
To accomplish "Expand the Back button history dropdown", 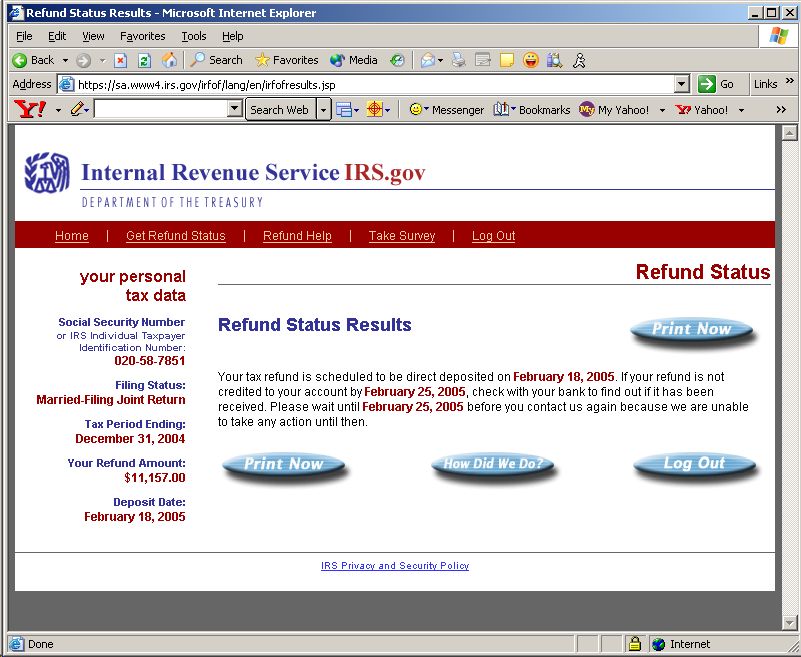I will click(x=65, y=61).
